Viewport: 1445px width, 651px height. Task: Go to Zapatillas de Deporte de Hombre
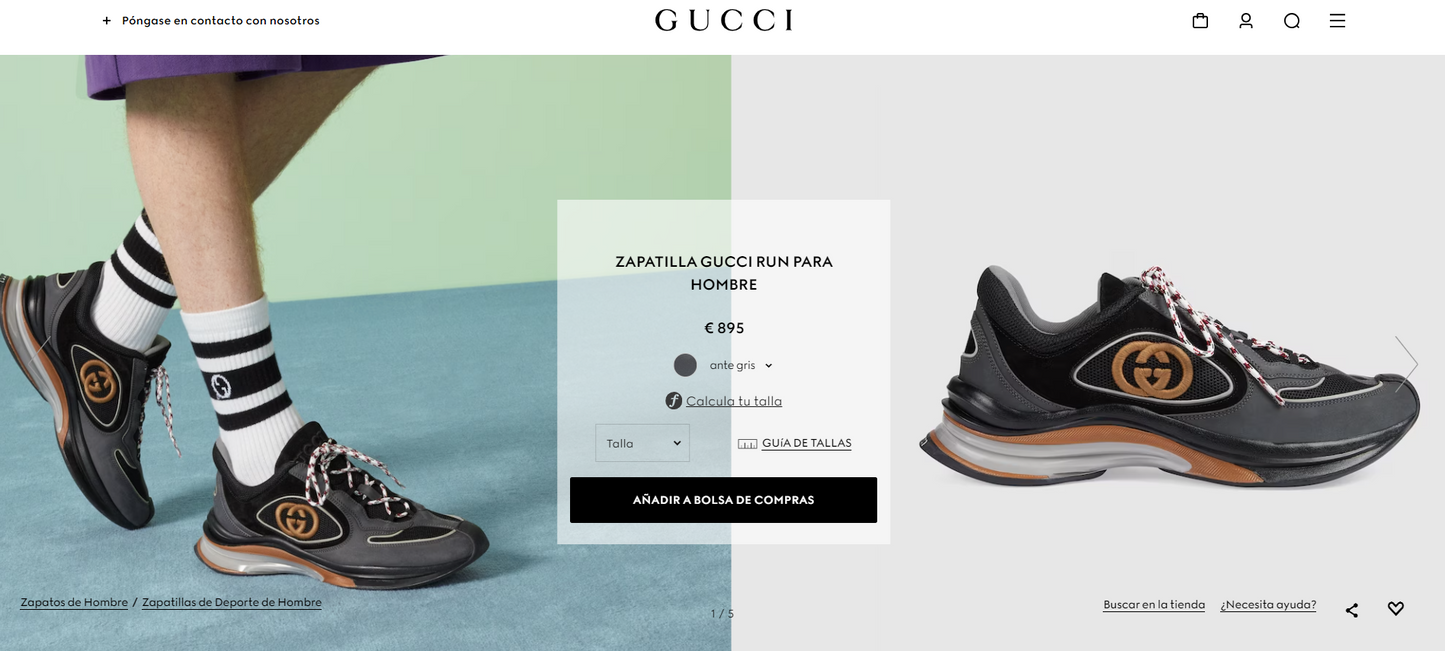coord(232,603)
